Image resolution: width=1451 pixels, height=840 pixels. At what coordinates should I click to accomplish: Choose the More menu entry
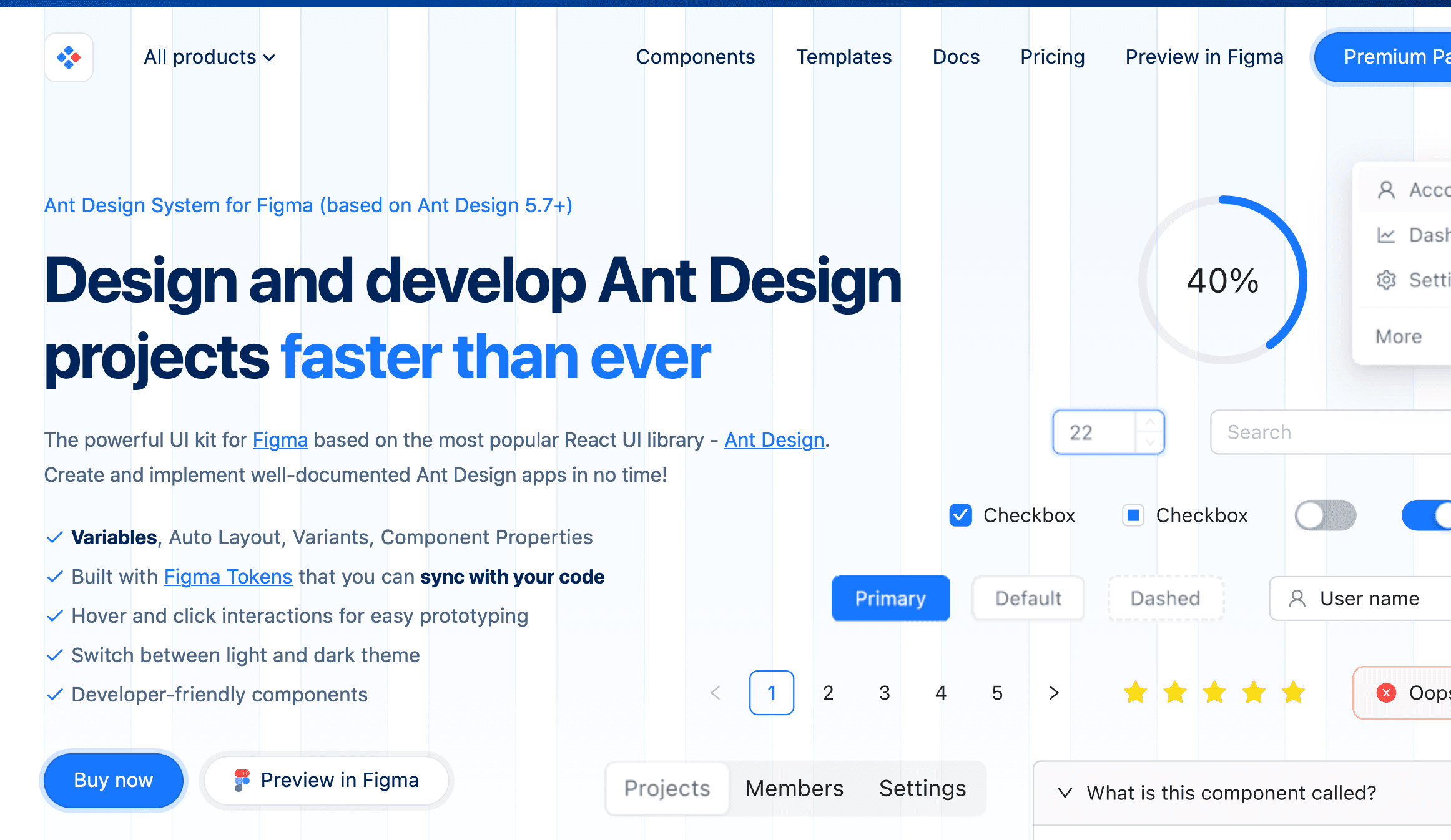pyautogui.click(x=1399, y=336)
